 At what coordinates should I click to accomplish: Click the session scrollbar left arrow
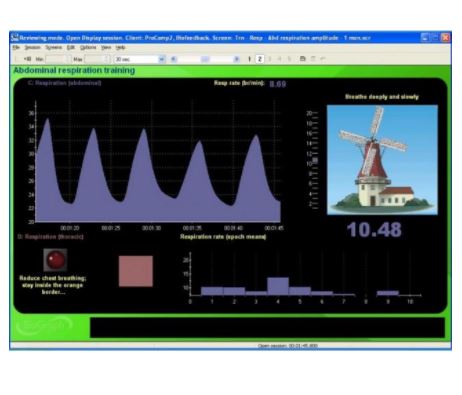(173, 59)
